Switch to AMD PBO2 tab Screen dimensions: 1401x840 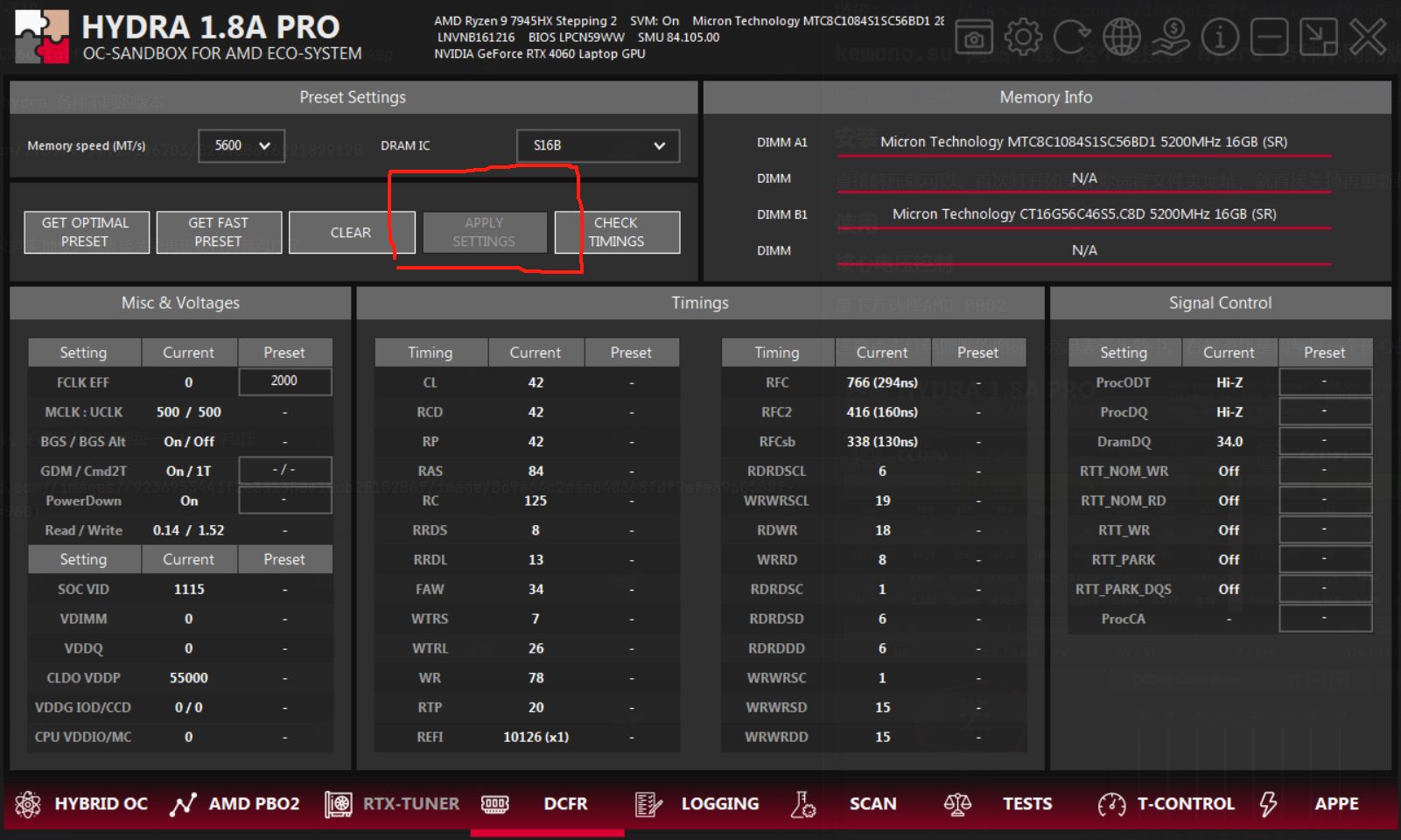point(254,804)
